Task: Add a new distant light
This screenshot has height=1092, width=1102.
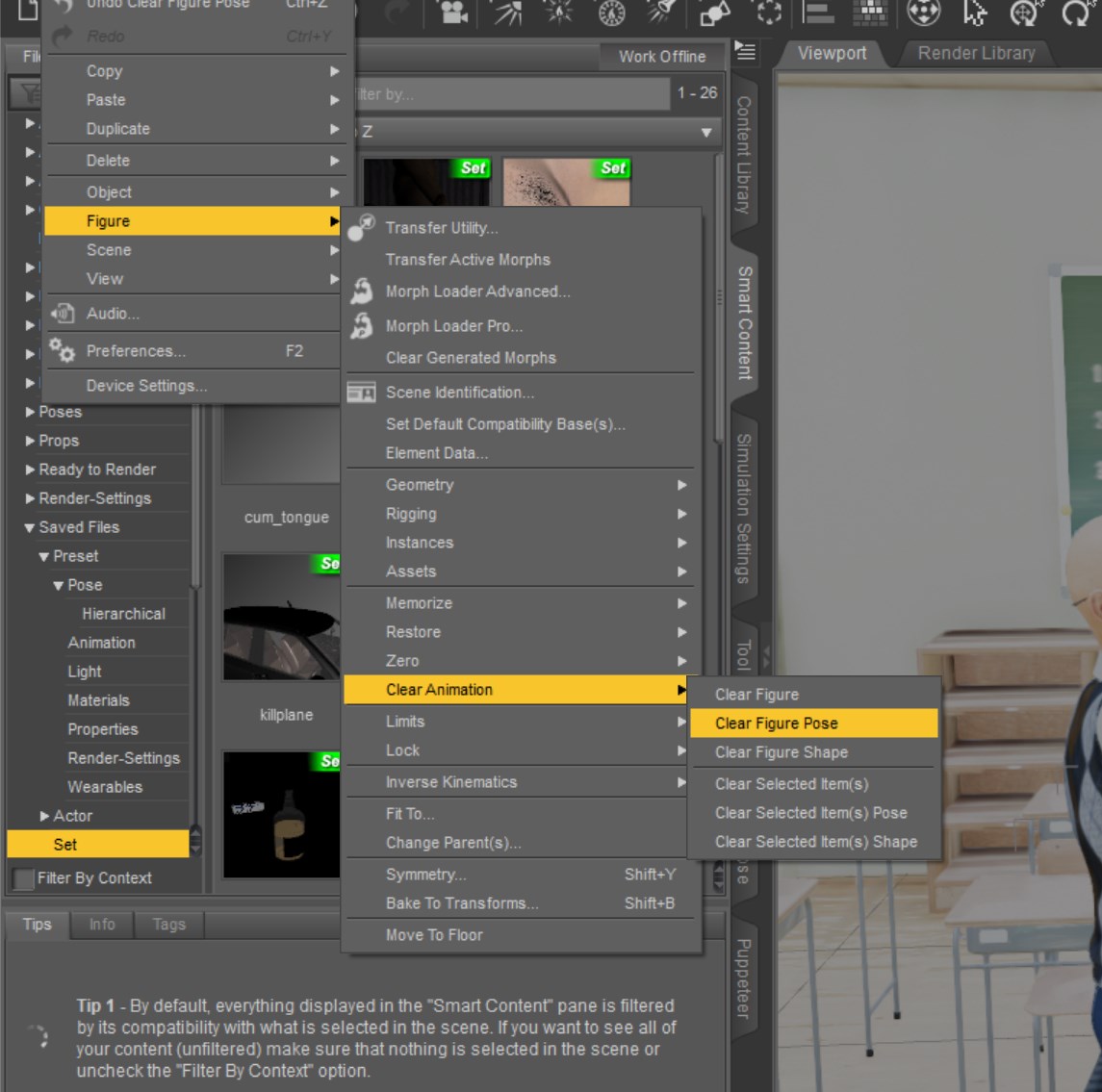Action: (x=508, y=12)
